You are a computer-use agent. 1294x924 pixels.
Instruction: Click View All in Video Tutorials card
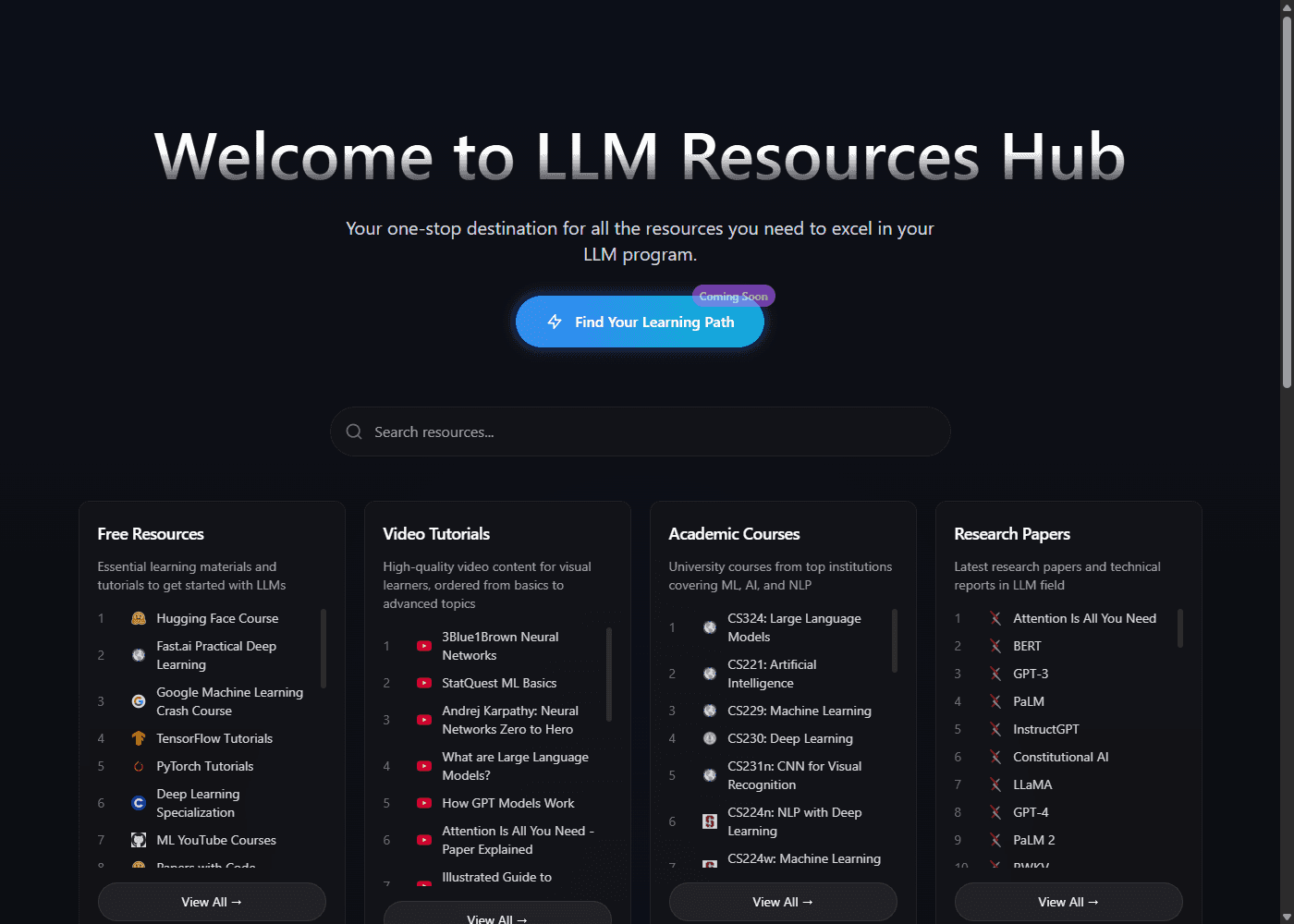(497, 915)
